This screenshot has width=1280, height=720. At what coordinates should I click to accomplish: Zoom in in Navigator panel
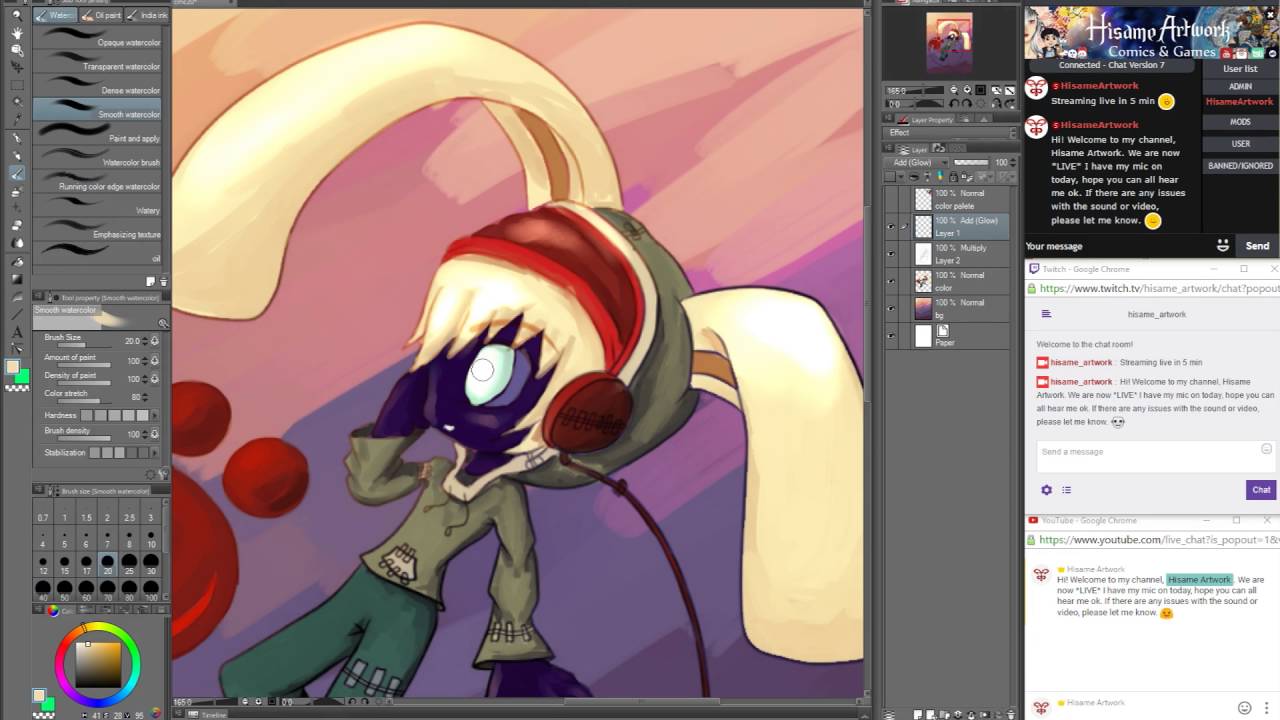967,90
